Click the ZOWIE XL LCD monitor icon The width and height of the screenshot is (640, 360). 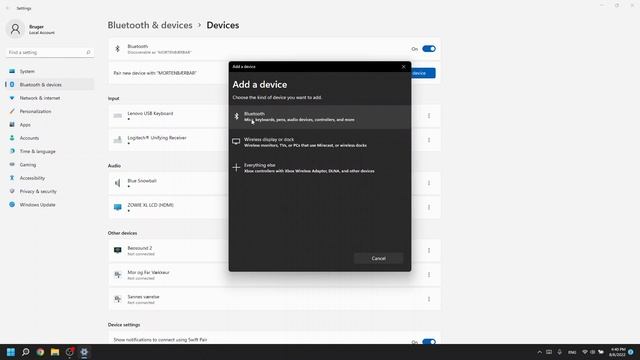tap(118, 207)
